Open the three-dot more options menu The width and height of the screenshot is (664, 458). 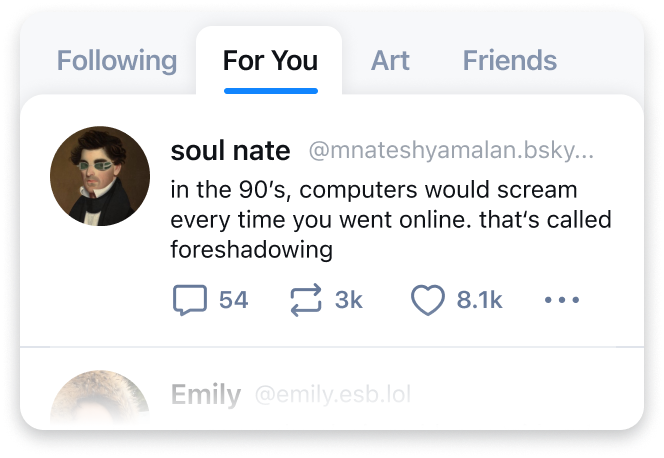coord(562,300)
